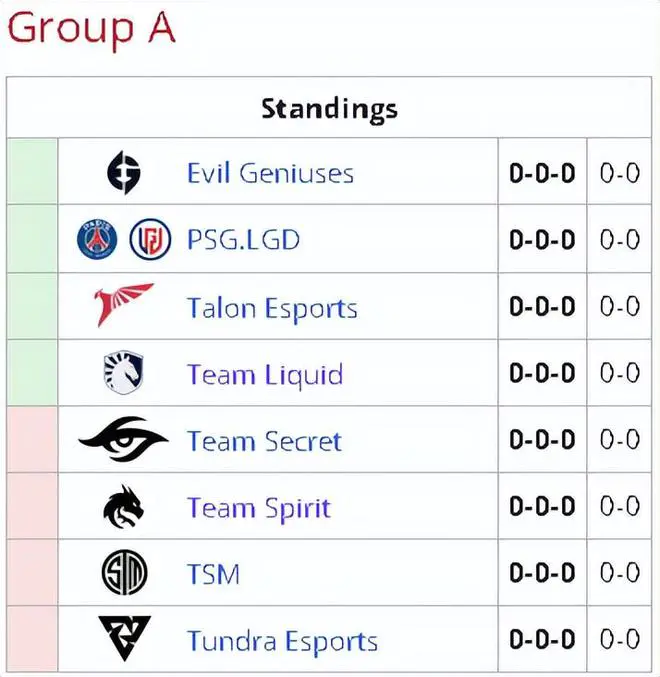
Task: Open the Talon Esports team link
Action: (272, 308)
